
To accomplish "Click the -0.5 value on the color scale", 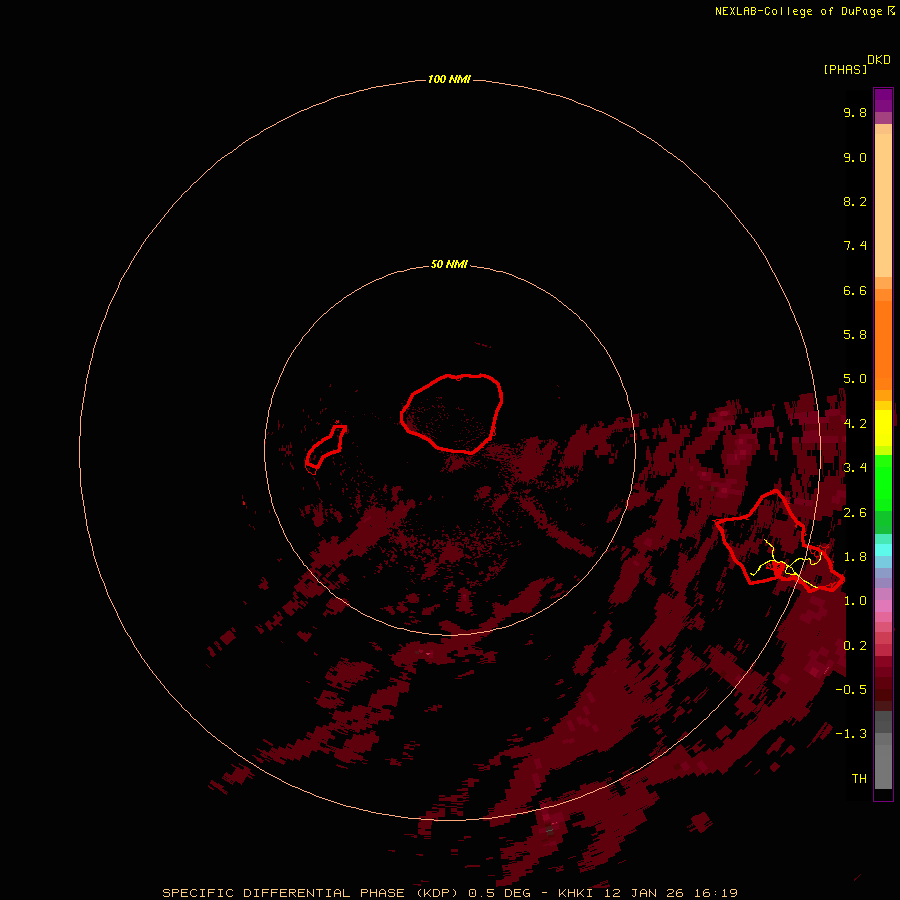I will click(x=851, y=690).
